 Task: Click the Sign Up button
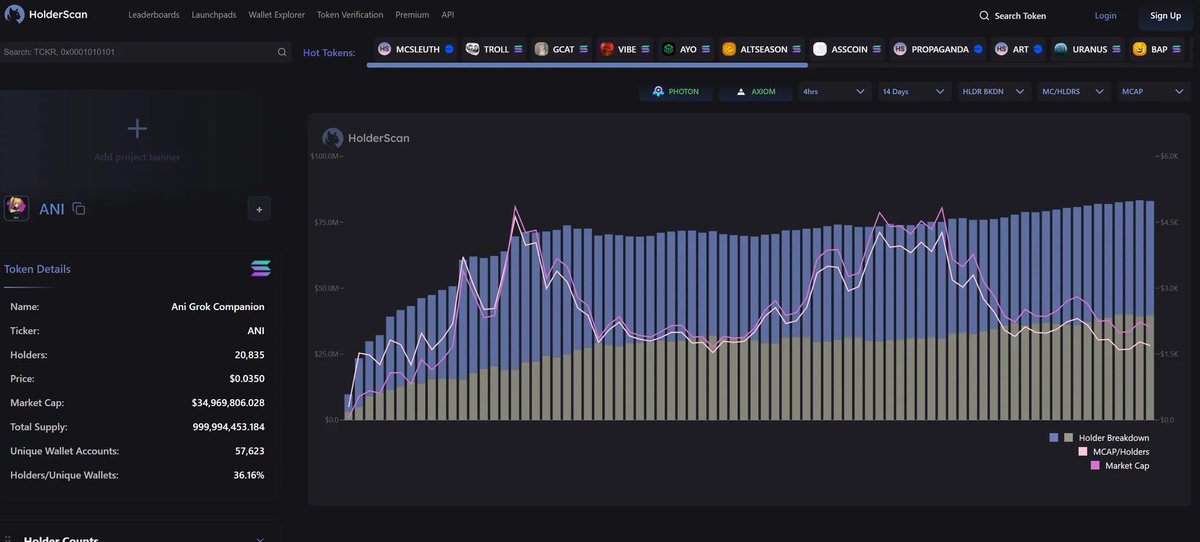point(1166,16)
